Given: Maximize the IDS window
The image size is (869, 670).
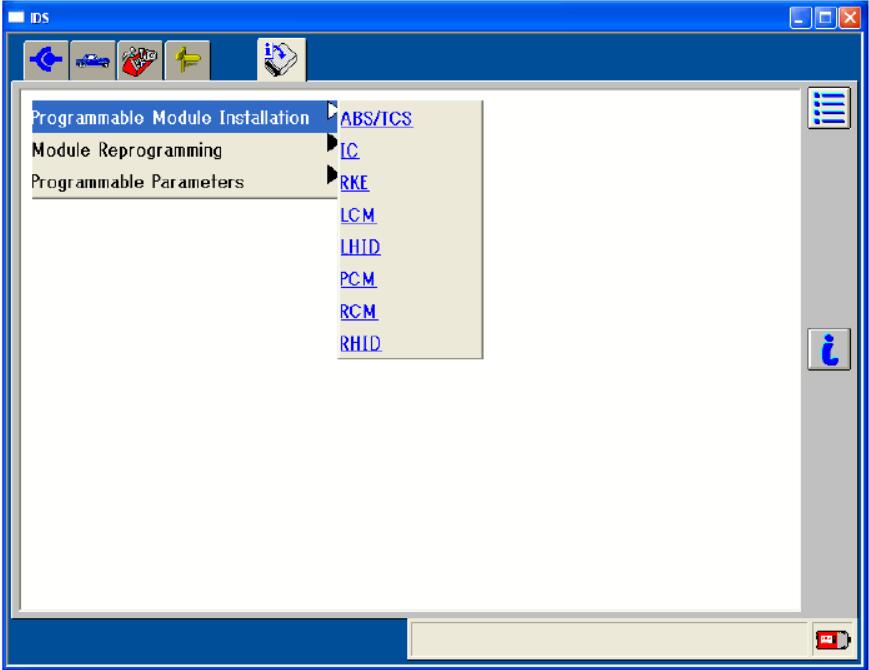Looking at the screenshot, I should [825, 18].
